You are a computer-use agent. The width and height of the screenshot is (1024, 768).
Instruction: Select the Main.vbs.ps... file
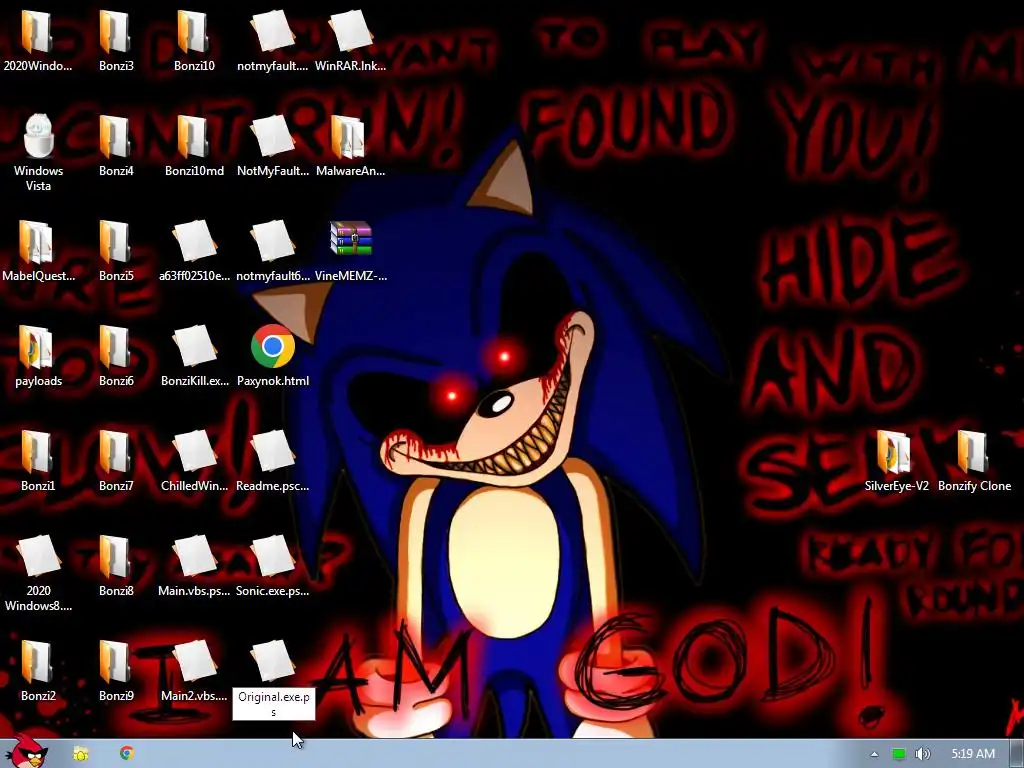click(x=194, y=556)
